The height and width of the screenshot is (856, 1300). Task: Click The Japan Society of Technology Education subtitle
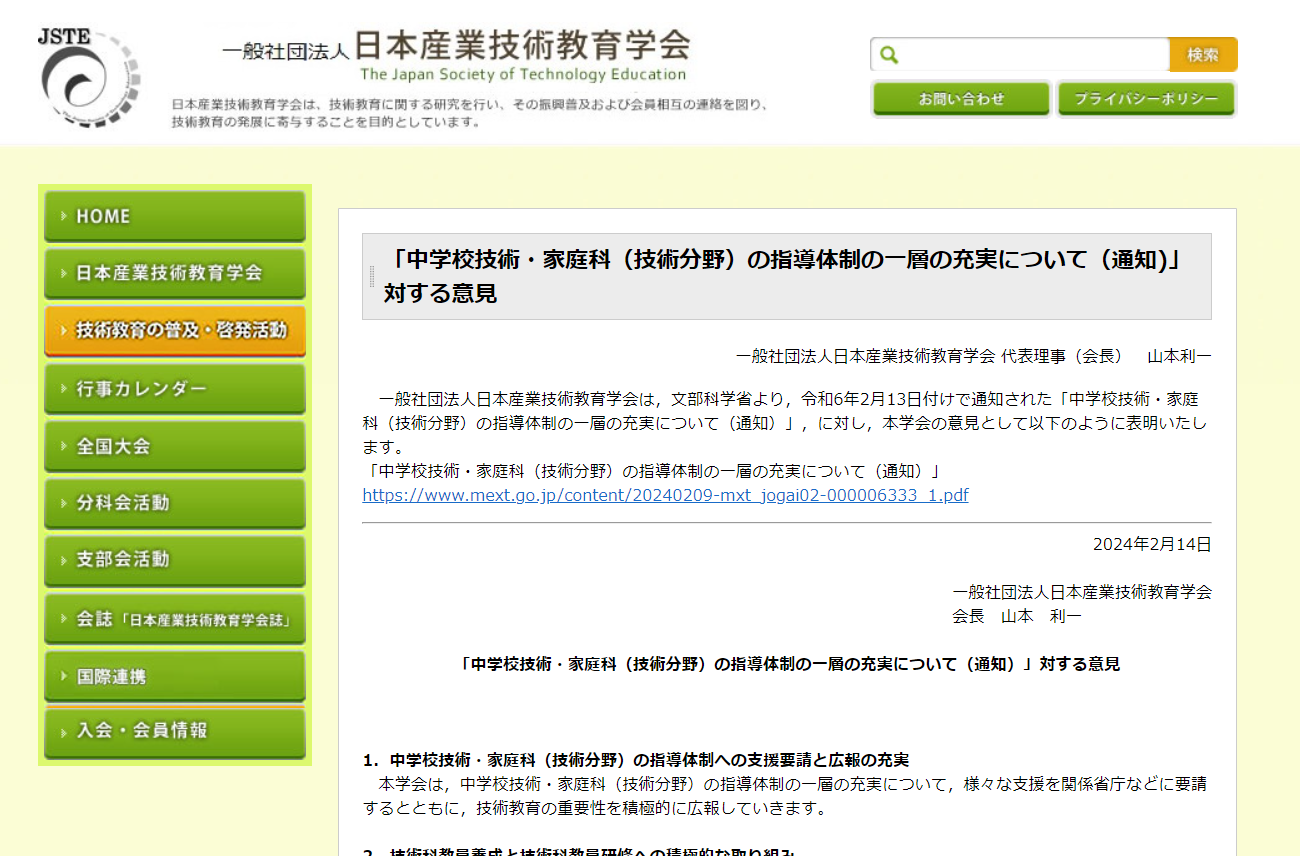(523, 74)
